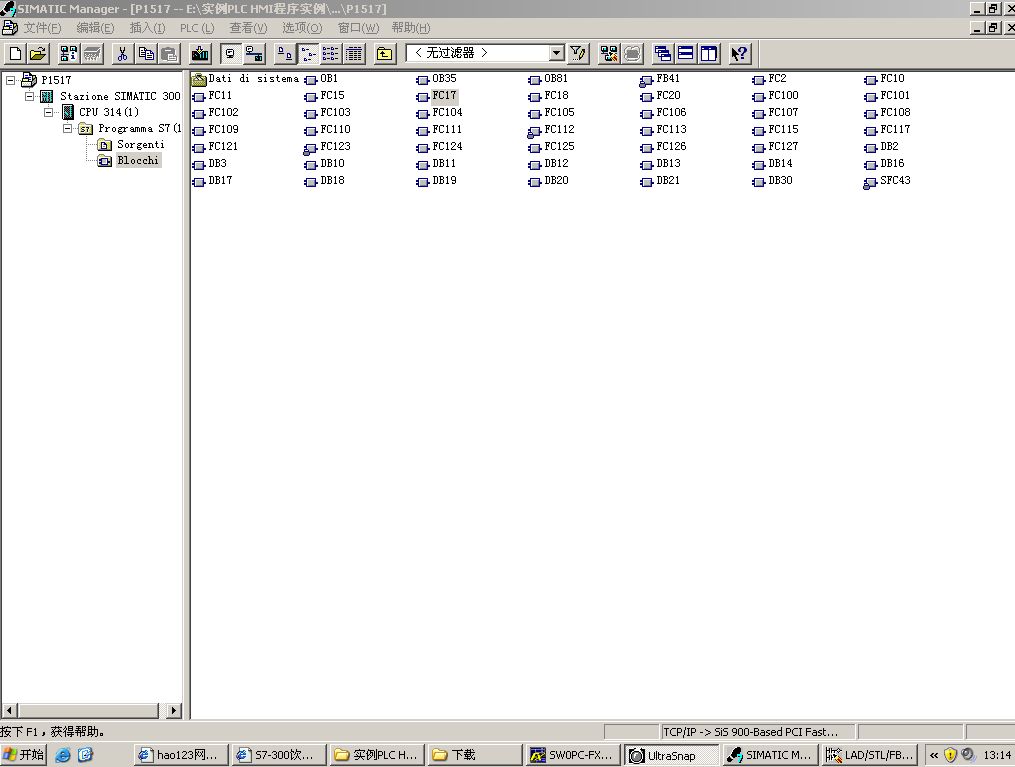1015x767 pixels.
Task: Open the PLC menu
Action: [x=196, y=28]
